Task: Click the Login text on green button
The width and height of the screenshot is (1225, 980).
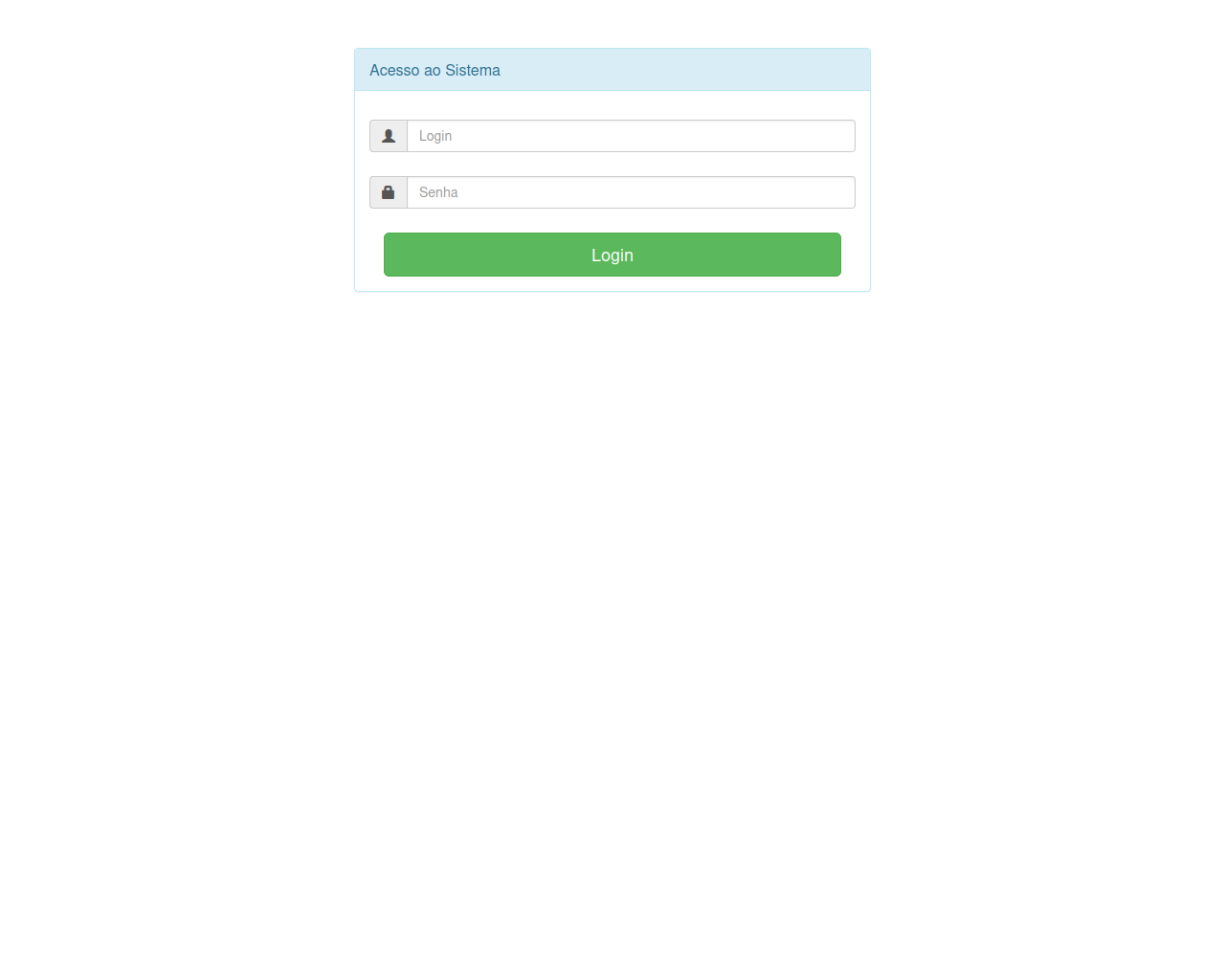Action: pos(612,256)
